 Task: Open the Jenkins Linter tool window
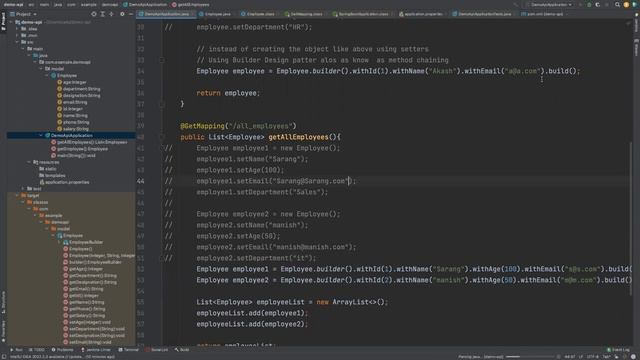pos(96,350)
